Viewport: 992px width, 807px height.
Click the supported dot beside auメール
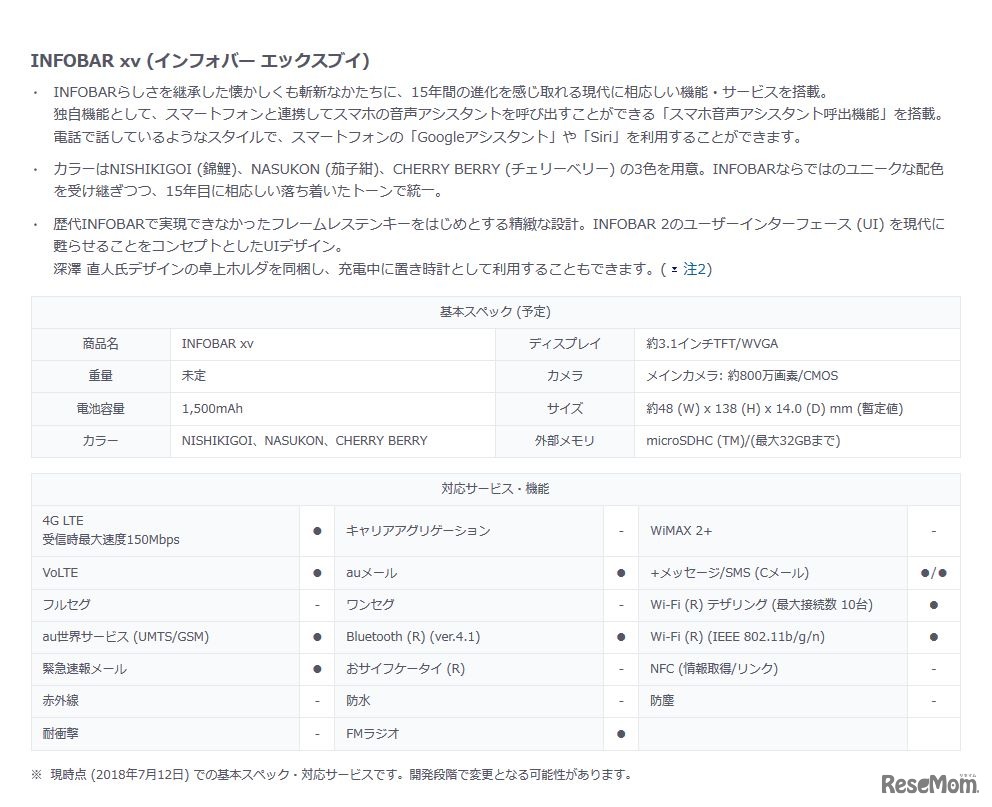tap(621, 573)
